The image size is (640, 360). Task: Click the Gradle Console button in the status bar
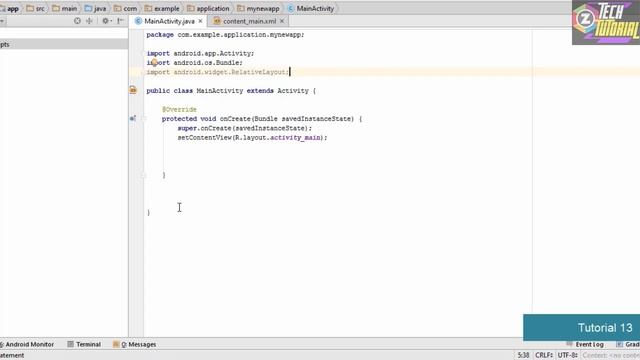point(628,344)
